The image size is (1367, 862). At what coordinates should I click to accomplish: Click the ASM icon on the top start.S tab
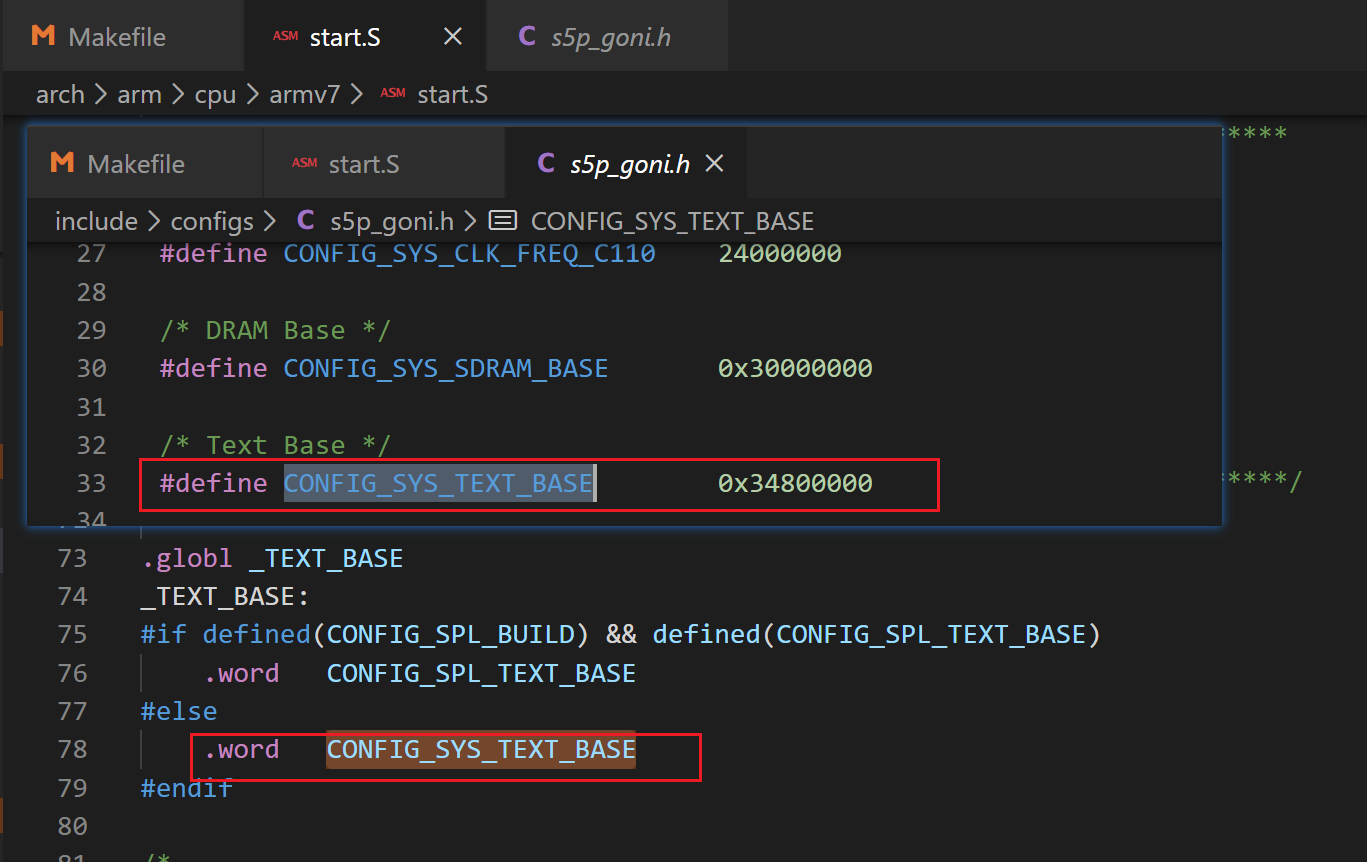click(x=285, y=37)
